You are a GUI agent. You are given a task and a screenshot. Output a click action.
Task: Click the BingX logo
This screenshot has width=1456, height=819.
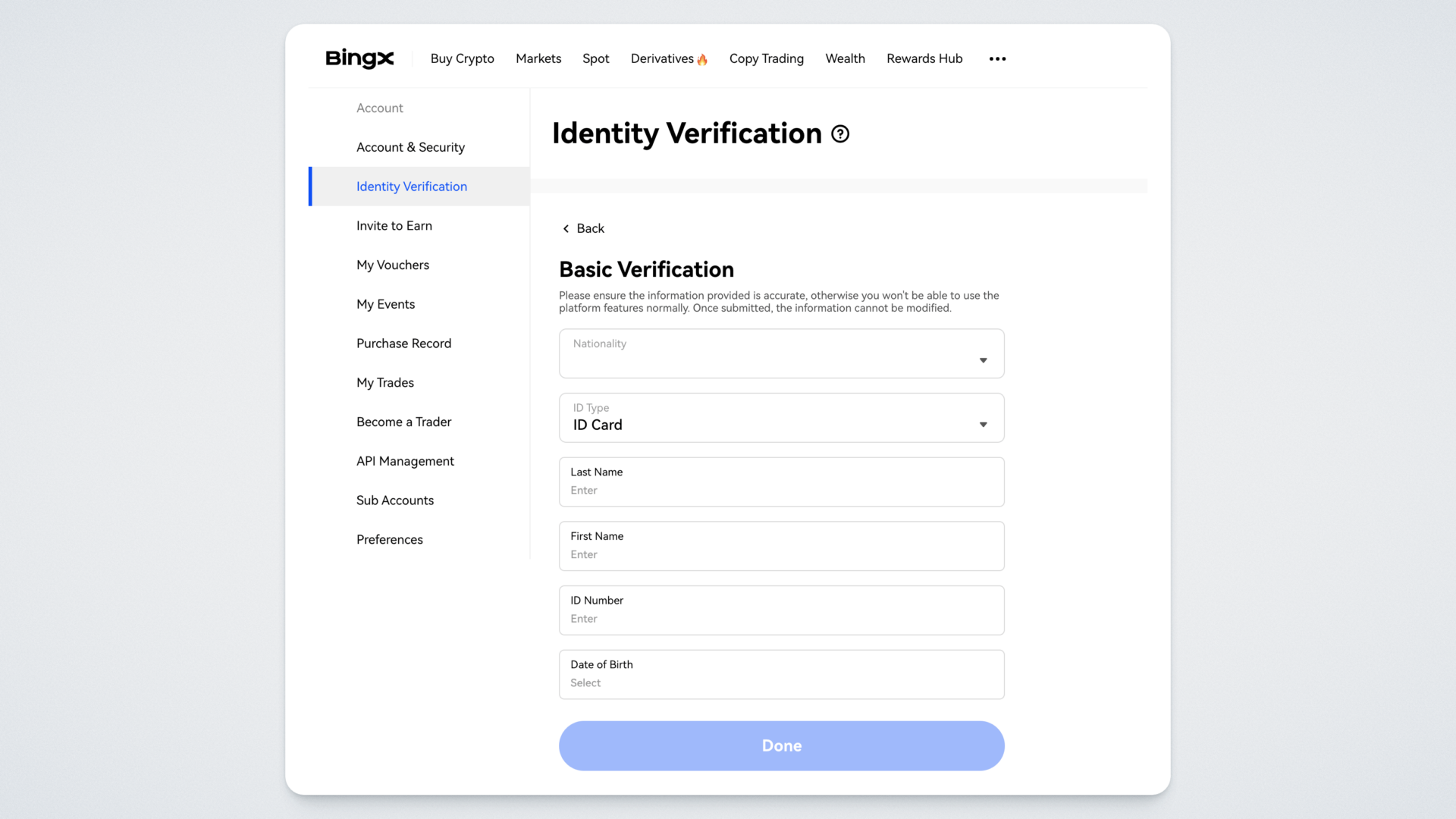click(x=359, y=58)
